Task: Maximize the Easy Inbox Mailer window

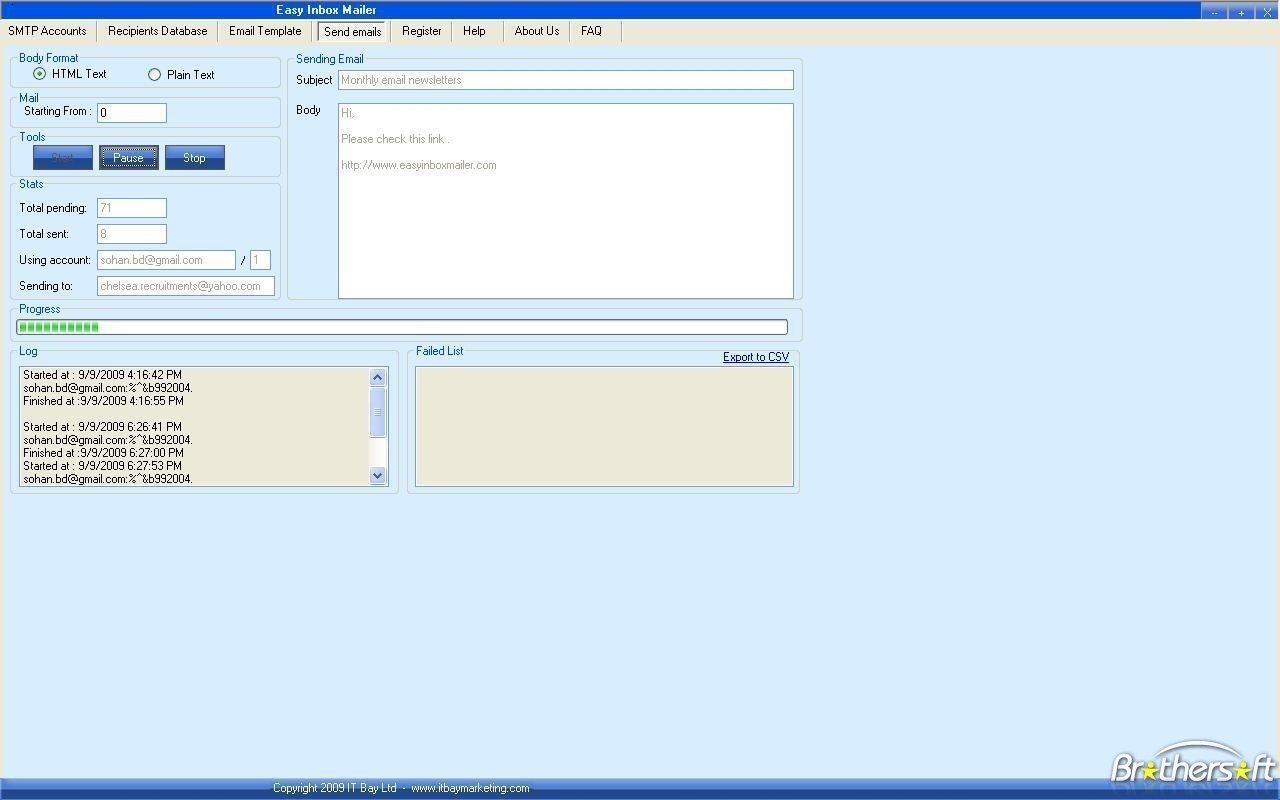Action: (1241, 11)
